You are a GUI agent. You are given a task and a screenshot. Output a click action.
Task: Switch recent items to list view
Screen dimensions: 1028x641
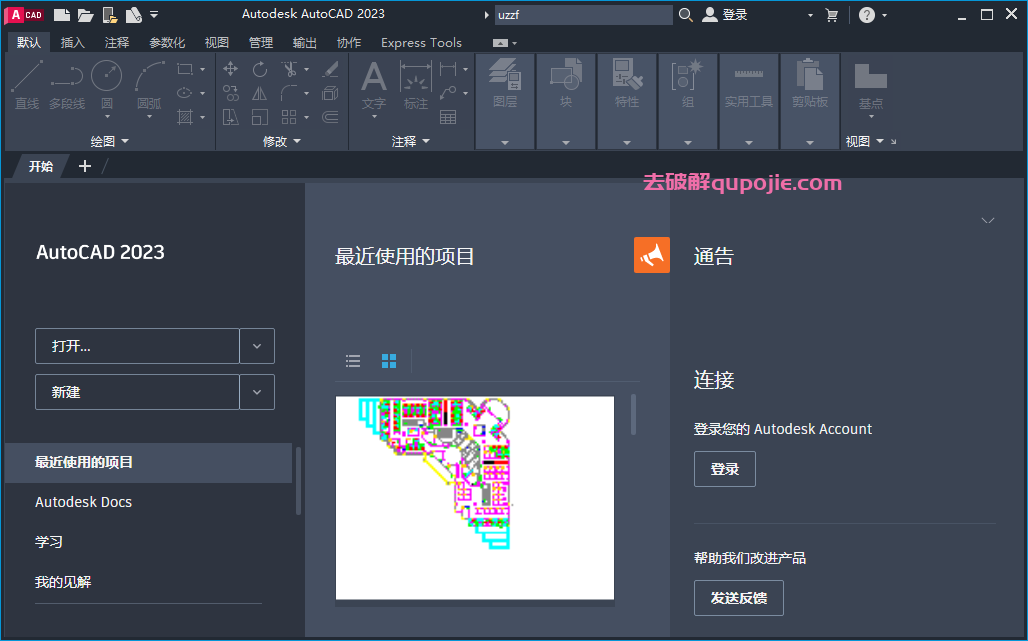point(353,360)
